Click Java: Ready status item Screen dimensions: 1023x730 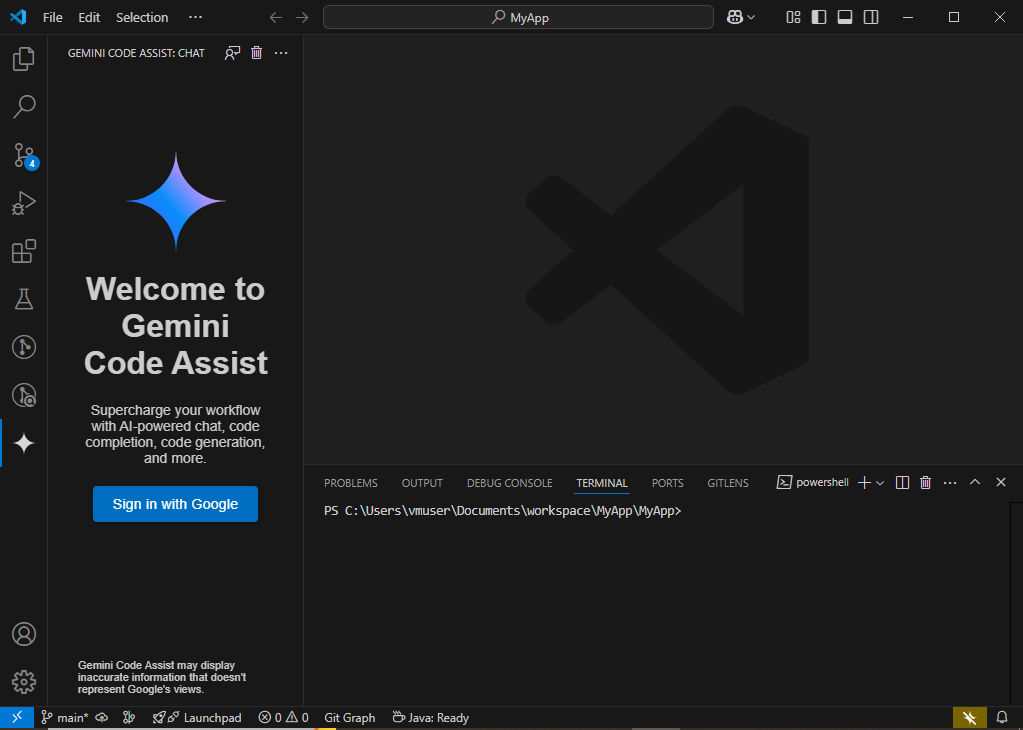pyautogui.click(x=431, y=718)
